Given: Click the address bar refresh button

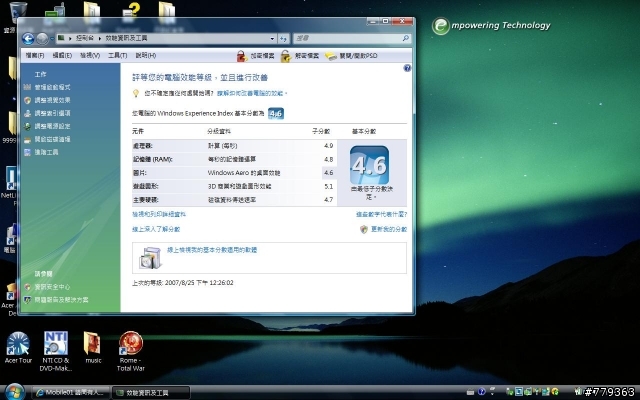Looking at the screenshot, I should pyautogui.click(x=283, y=38).
